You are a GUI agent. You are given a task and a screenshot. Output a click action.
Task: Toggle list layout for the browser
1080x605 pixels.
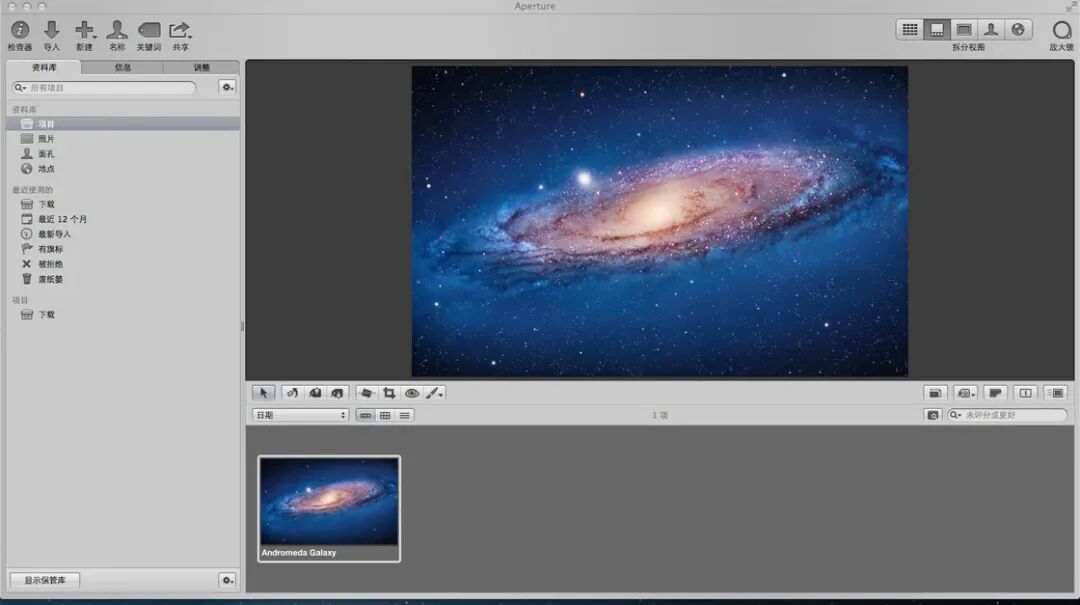pos(404,416)
